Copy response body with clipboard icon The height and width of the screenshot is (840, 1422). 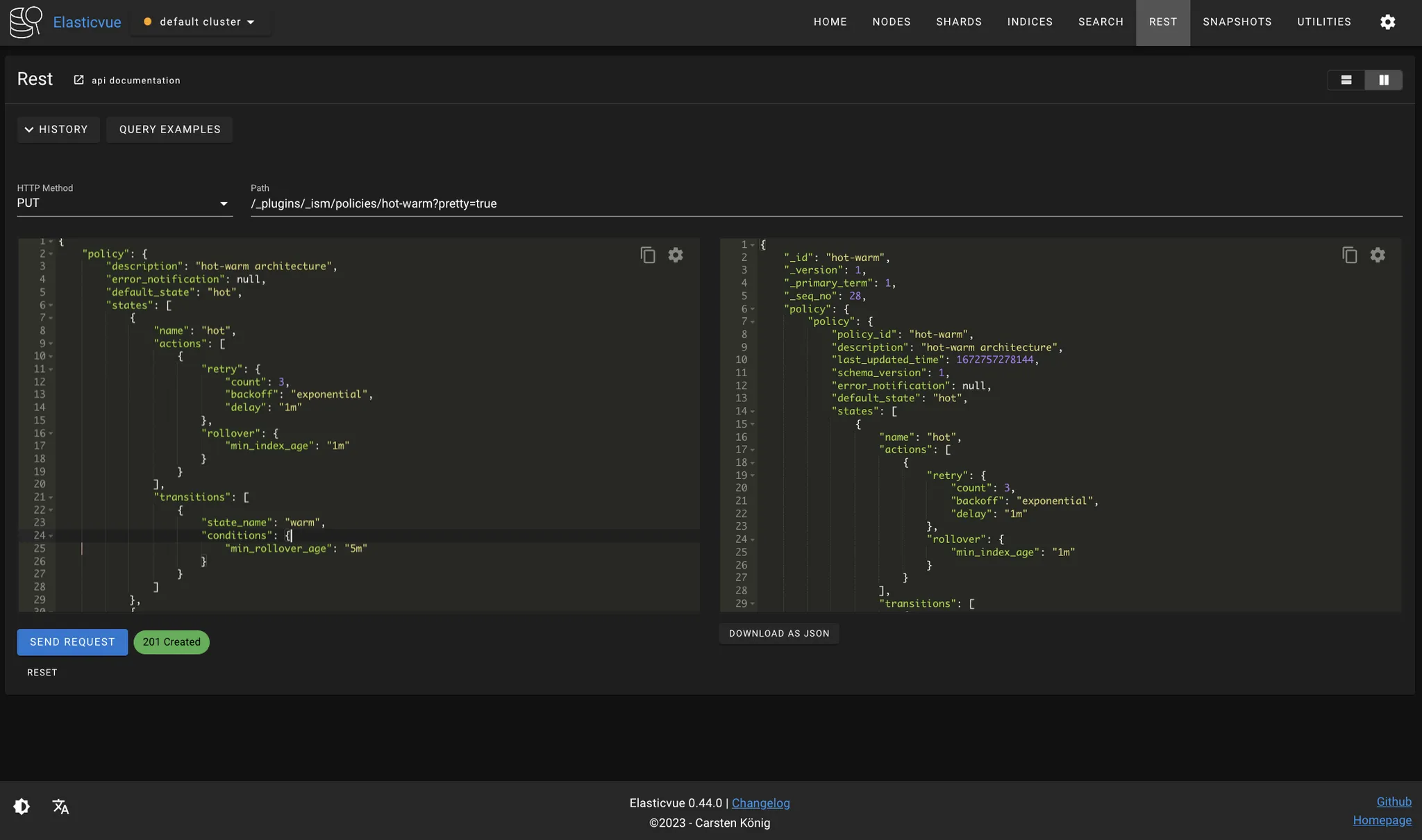tap(1349, 255)
